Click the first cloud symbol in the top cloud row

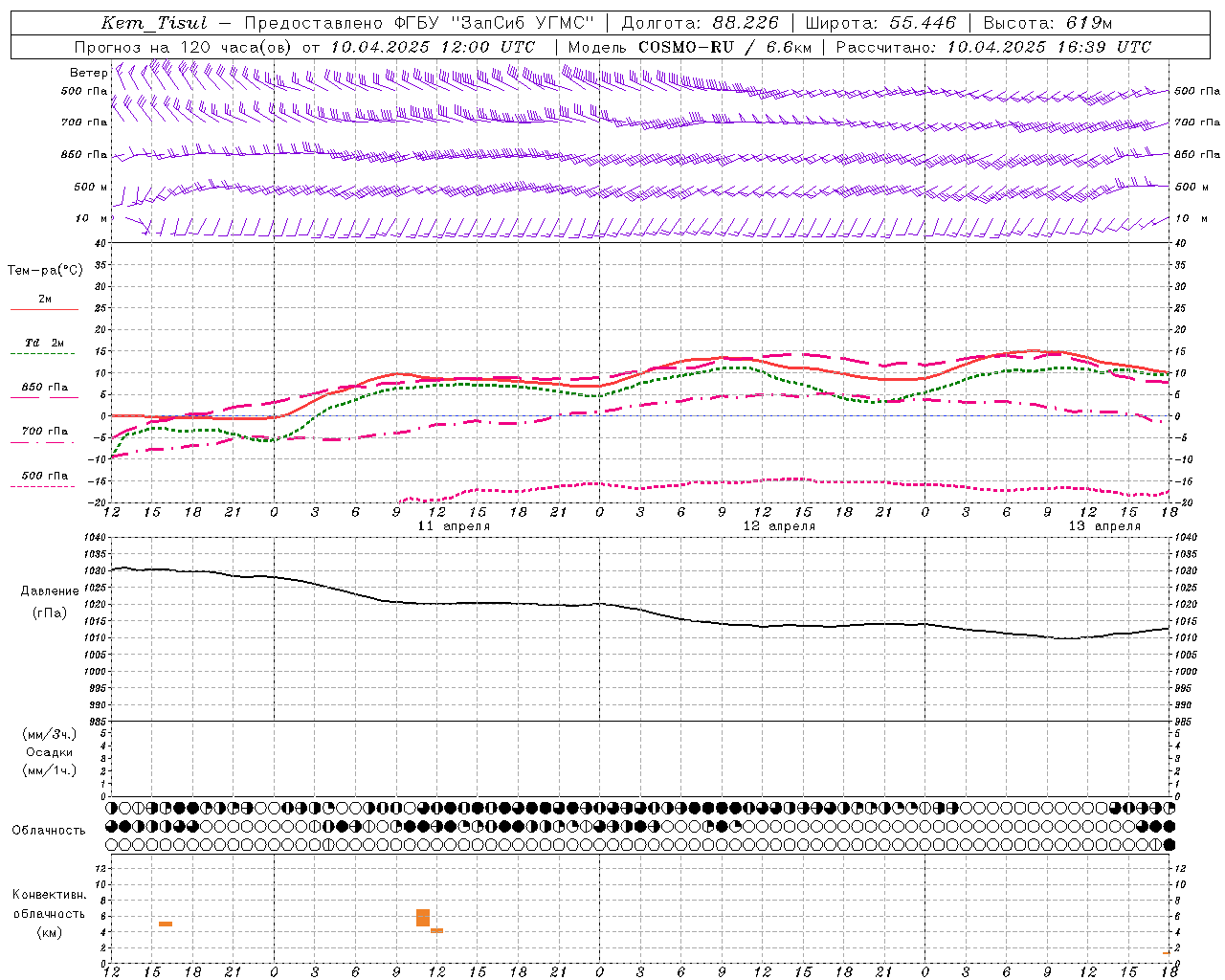pyautogui.click(x=112, y=809)
